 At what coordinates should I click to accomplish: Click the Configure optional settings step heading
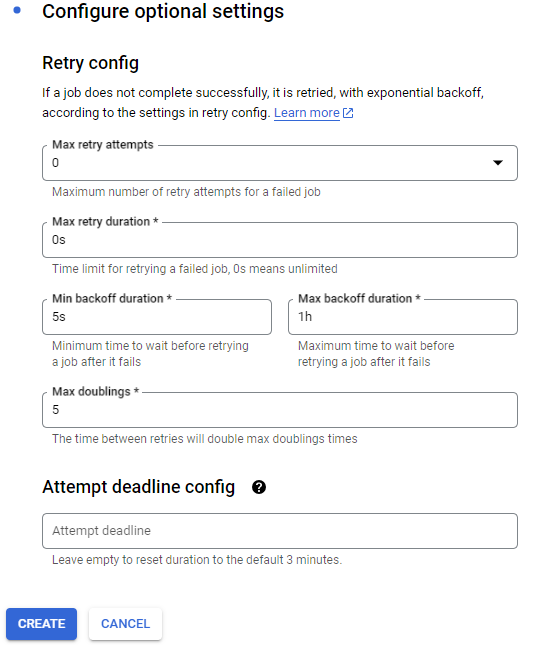163,11
